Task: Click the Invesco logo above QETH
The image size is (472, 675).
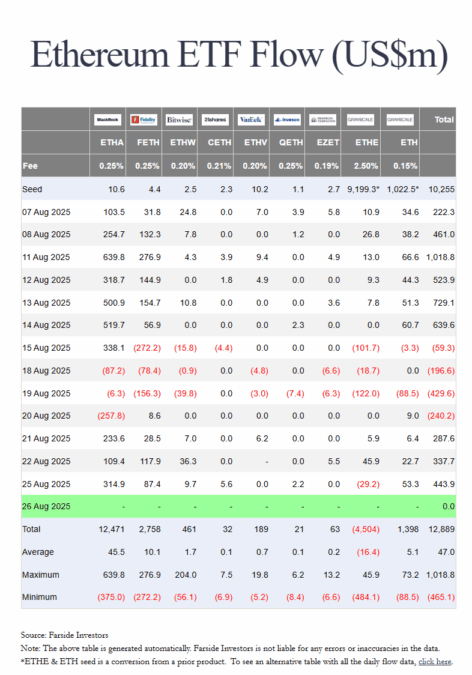Action: tap(287, 120)
